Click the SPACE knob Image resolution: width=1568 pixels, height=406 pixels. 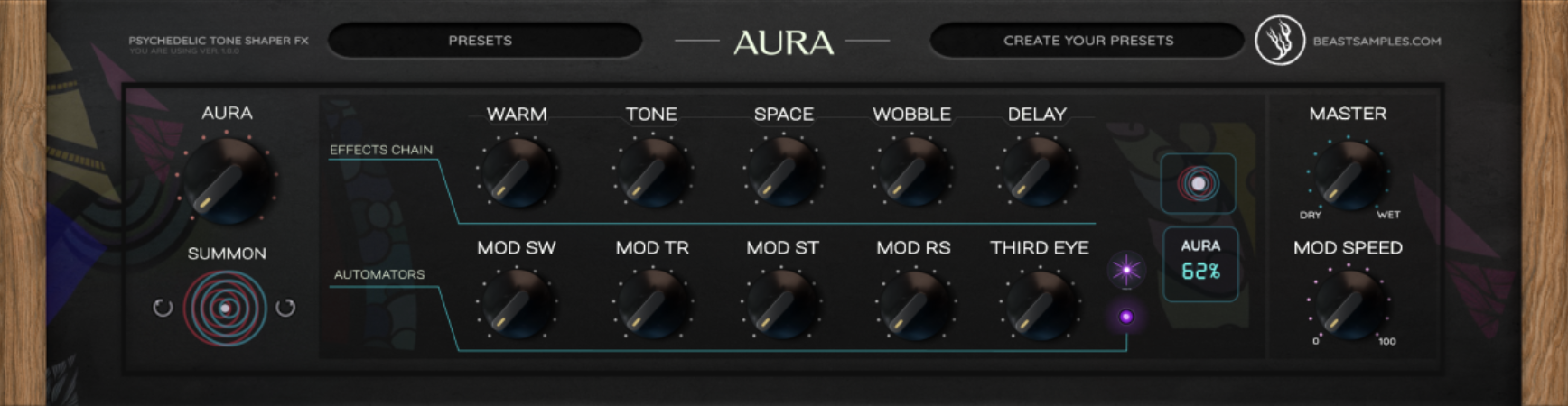(783, 172)
